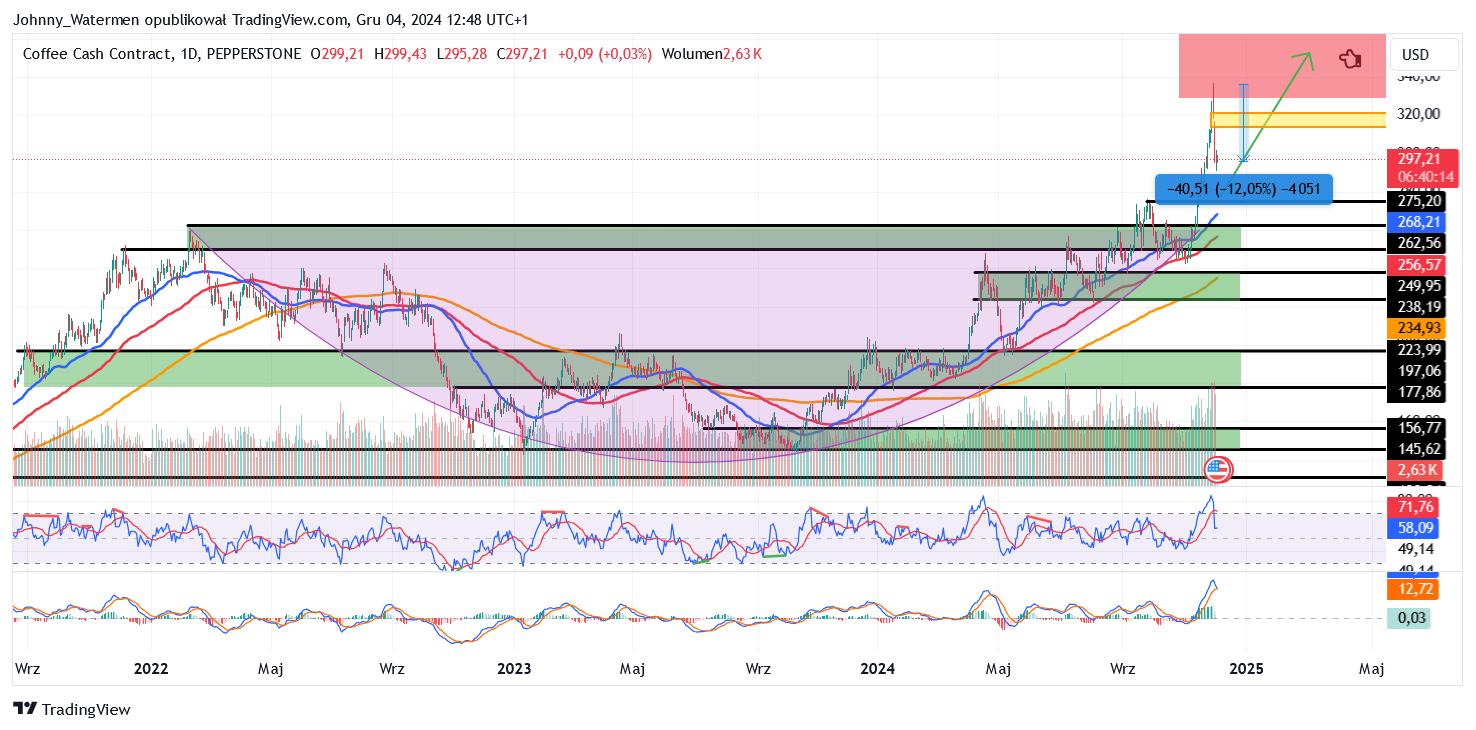1476x730 pixels.
Task: Click the Johnny_Watermen publisher header text
Action: click(270, 19)
